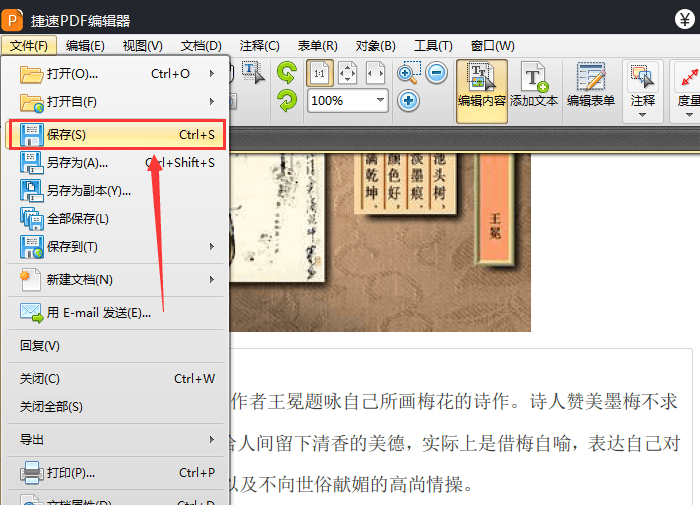Click the blue zoom in plus icon

click(x=408, y=100)
